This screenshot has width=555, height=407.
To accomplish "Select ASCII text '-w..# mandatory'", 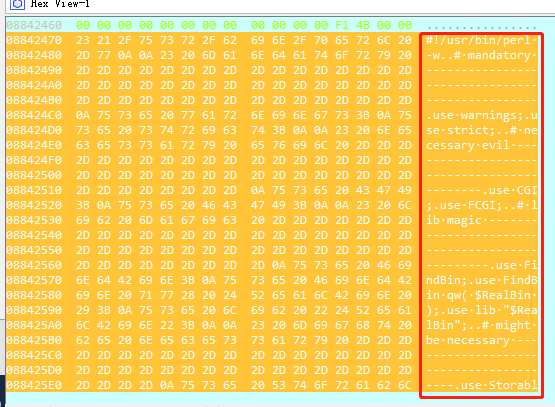I will (478, 55).
